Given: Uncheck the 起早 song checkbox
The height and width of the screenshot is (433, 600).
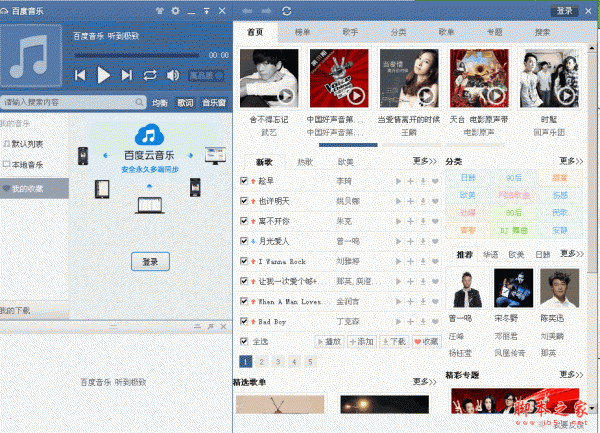Looking at the screenshot, I should [x=244, y=181].
